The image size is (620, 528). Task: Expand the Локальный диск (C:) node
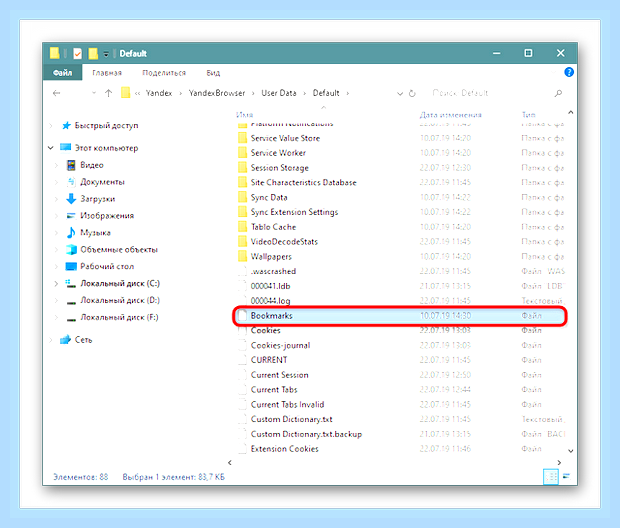coord(56,283)
